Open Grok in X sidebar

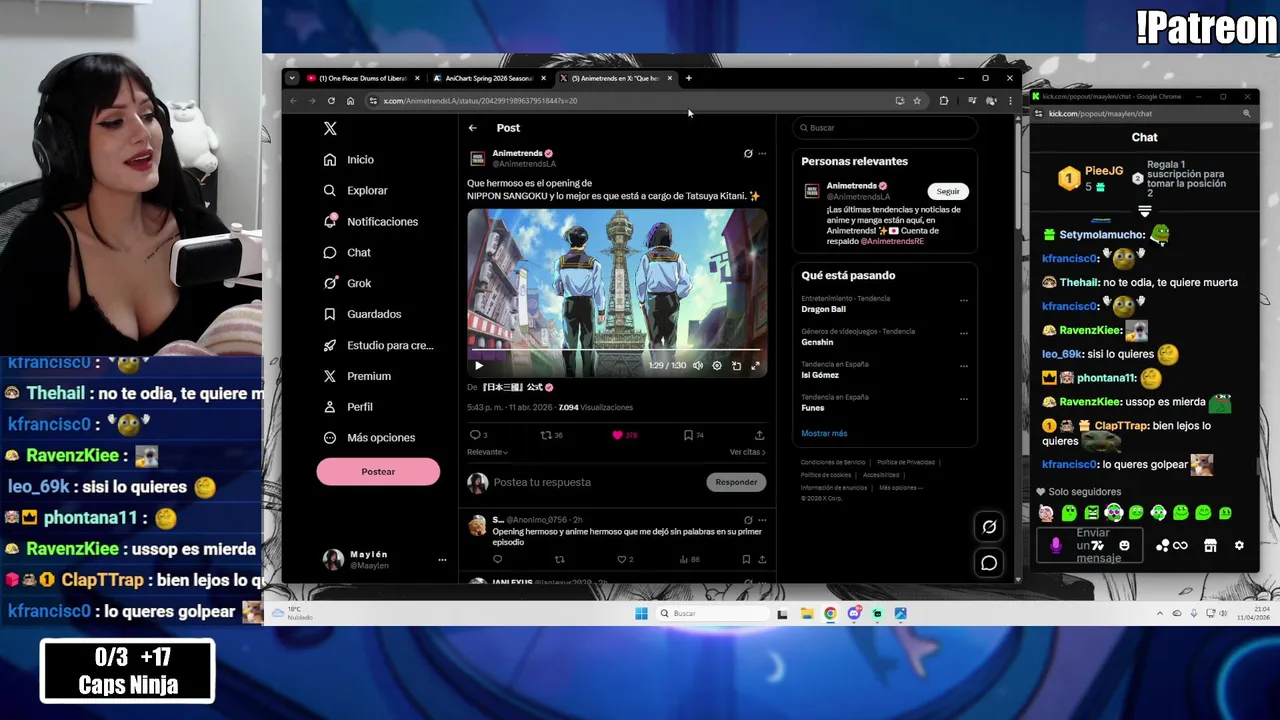347,283
